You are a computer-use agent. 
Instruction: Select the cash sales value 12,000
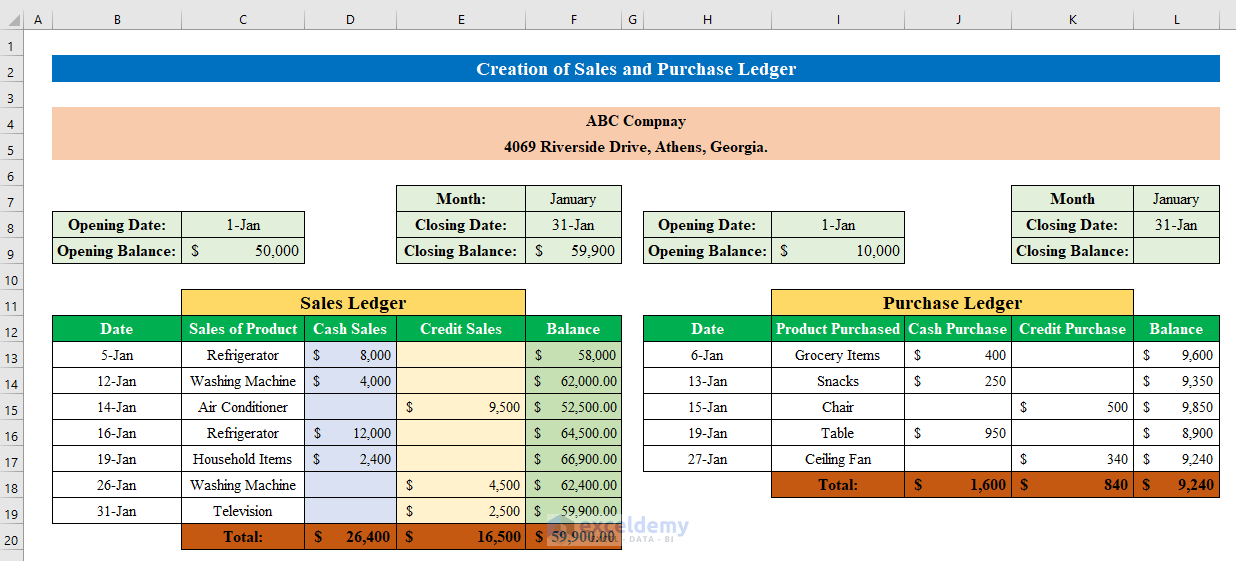350,433
